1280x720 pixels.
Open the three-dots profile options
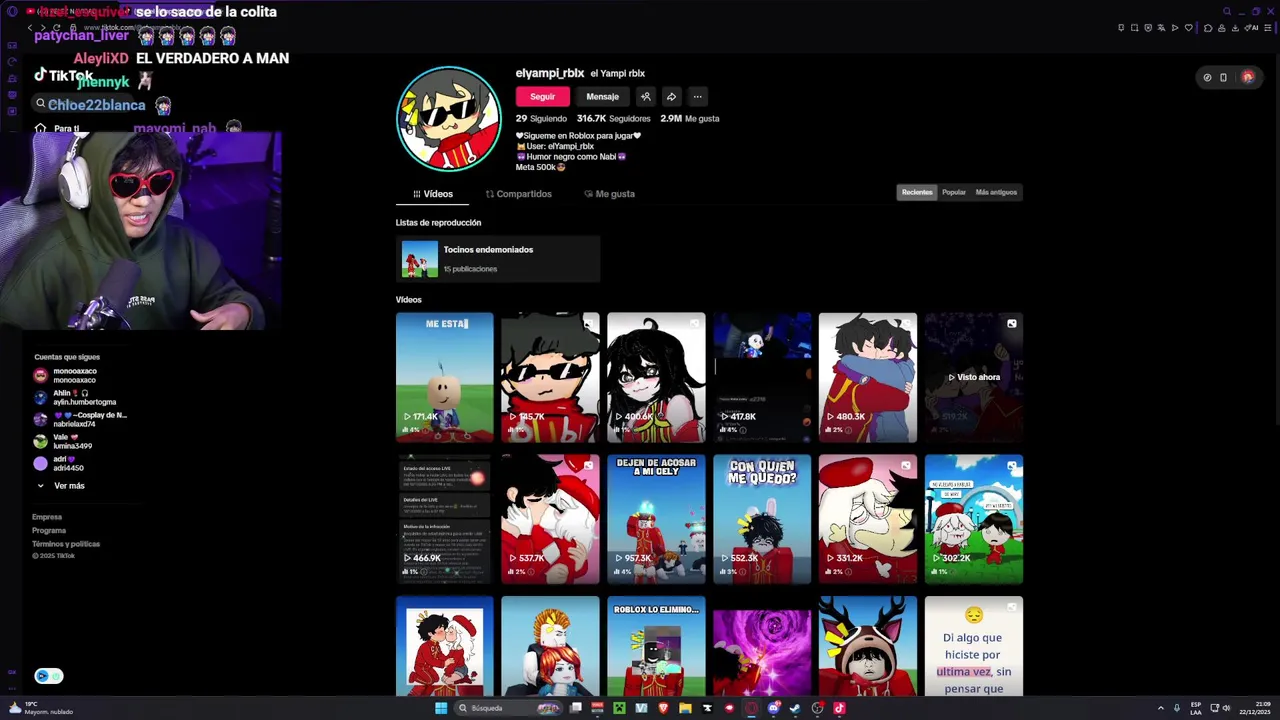pos(697,97)
